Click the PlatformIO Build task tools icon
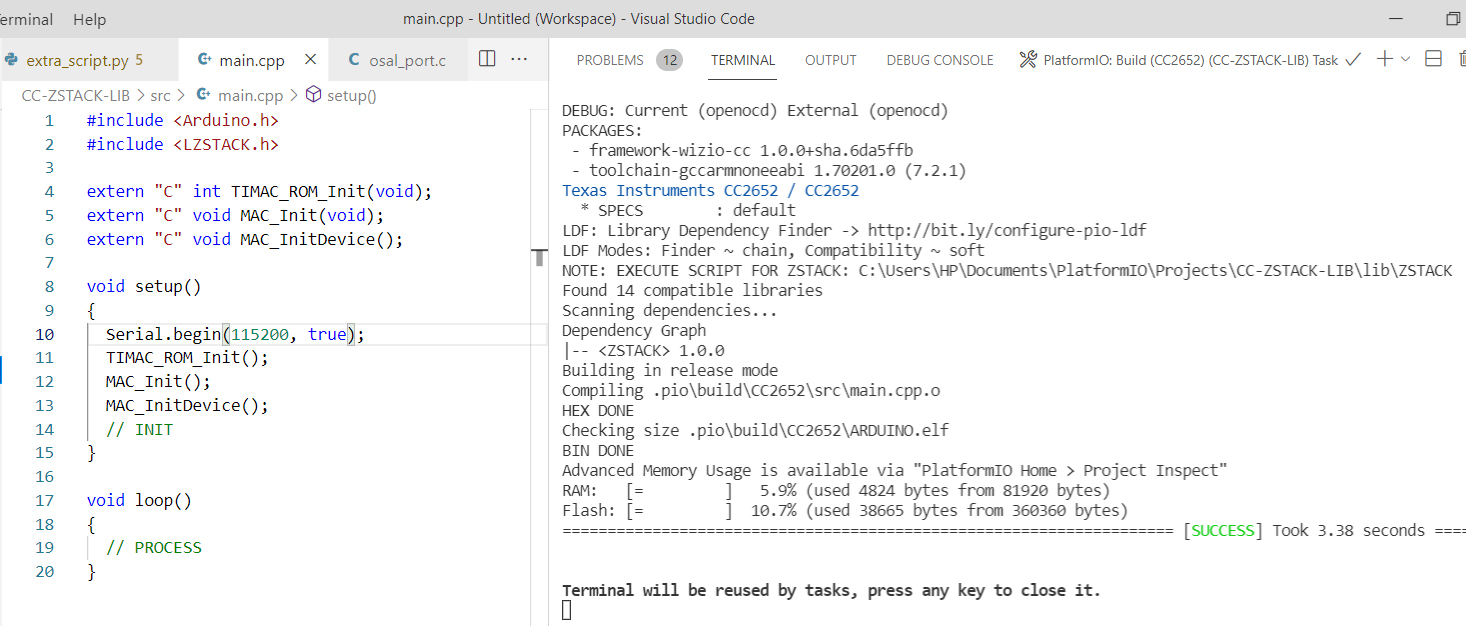The width and height of the screenshot is (1466, 626). coord(1028,60)
